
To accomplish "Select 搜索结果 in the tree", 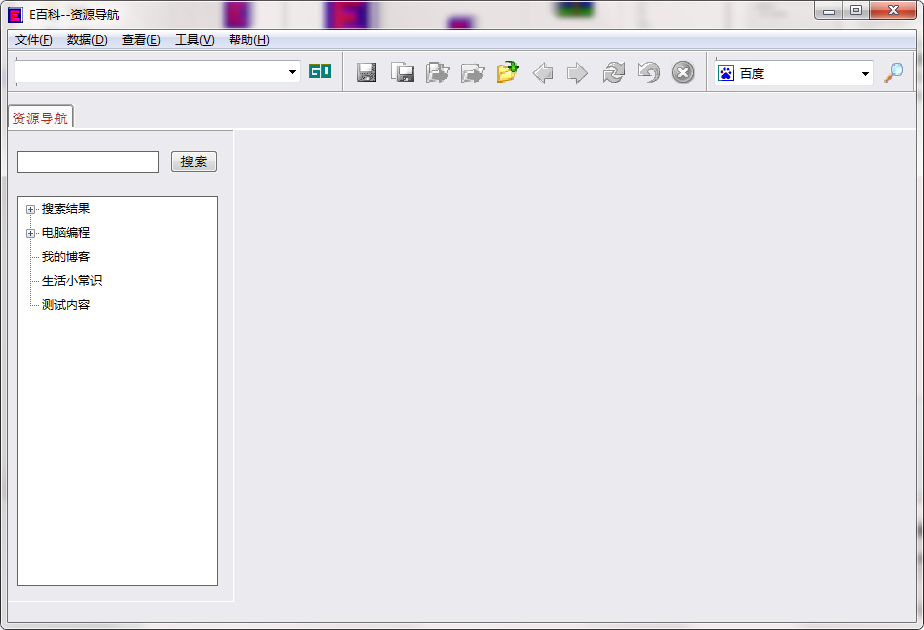I will click(66, 209).
